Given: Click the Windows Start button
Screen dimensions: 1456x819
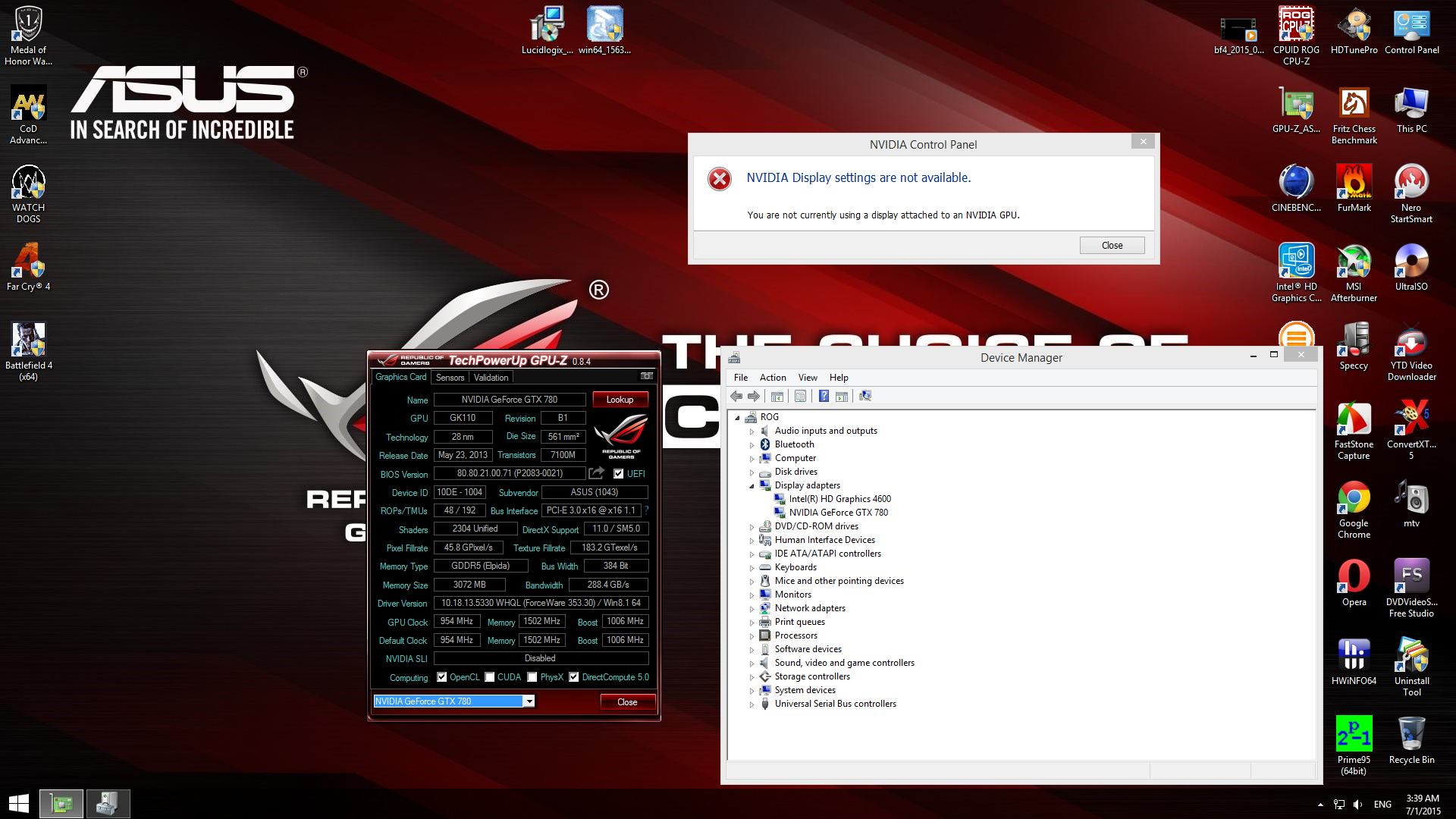Looking at the screenshot, I should (x=19, y=804).
